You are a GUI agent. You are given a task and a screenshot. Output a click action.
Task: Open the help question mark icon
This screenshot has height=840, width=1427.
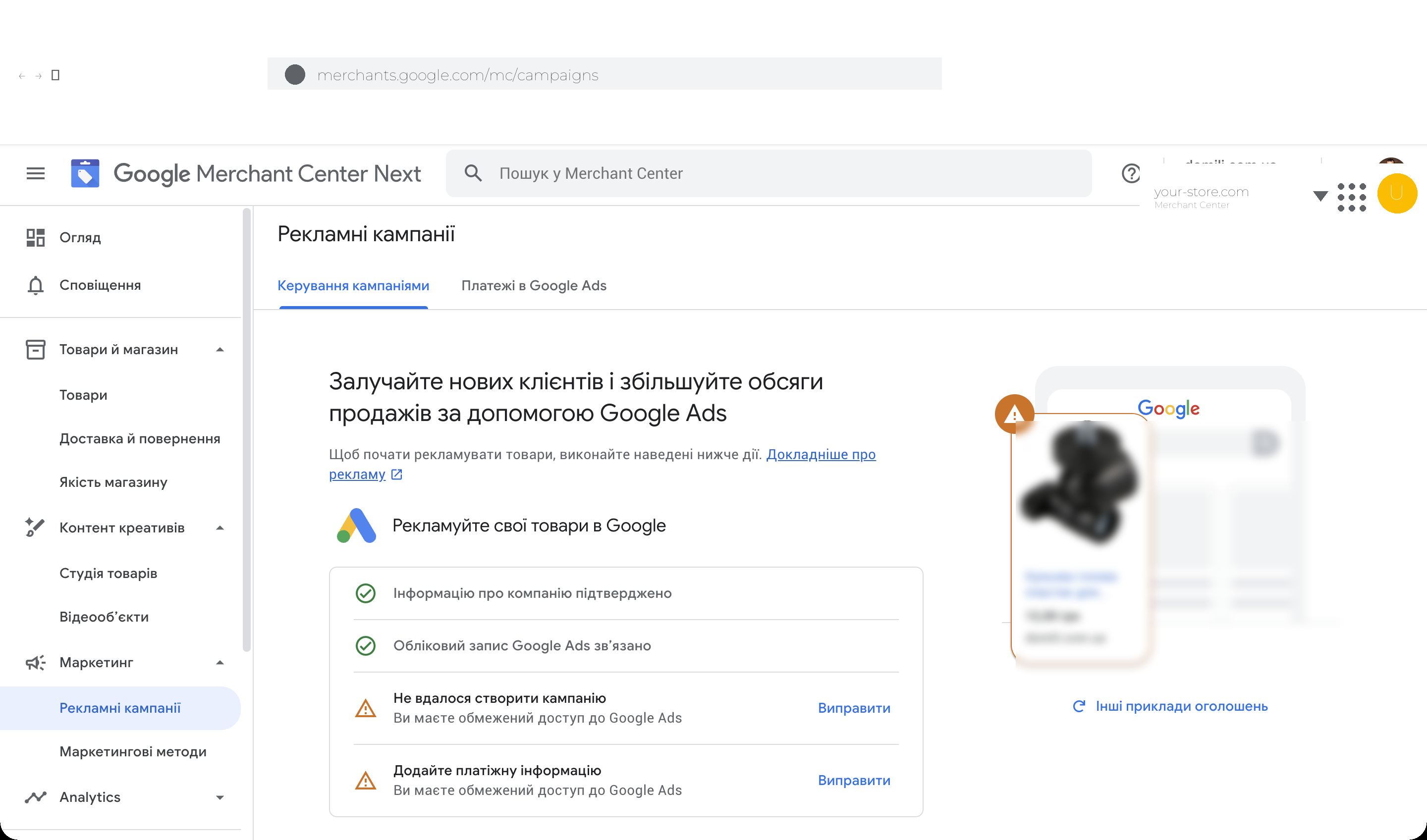1131,173
